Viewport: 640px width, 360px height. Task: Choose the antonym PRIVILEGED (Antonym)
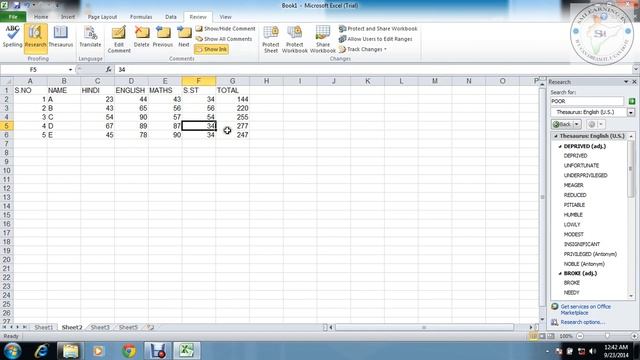tap(590, 254)
